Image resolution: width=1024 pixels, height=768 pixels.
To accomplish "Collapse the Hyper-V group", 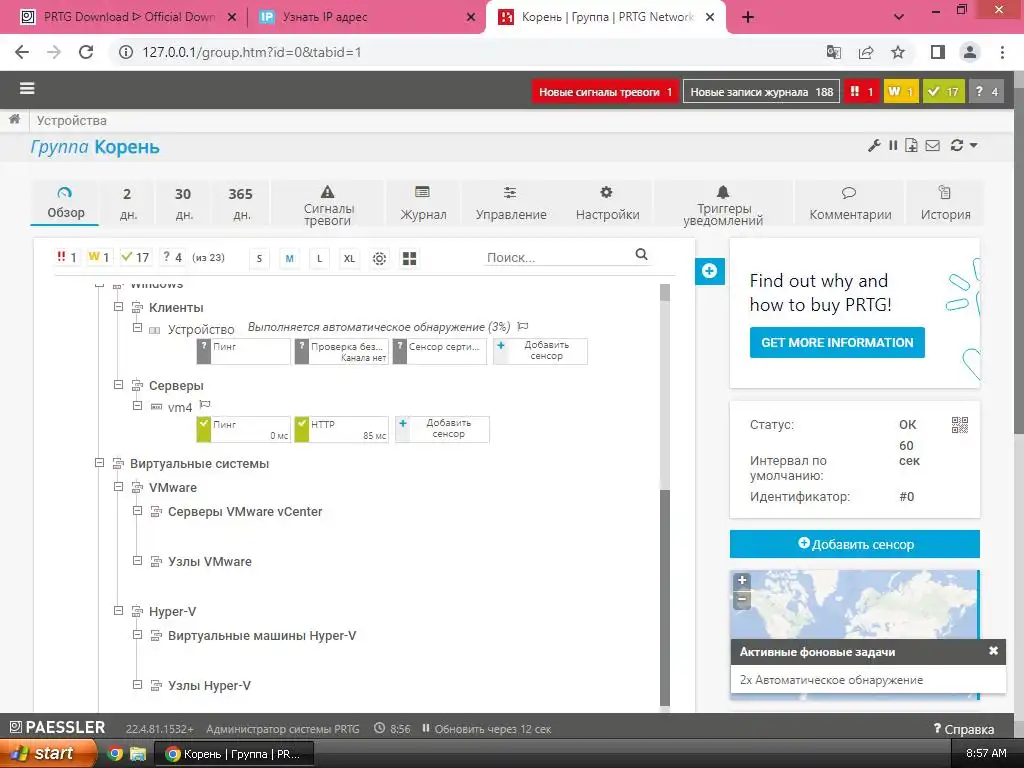I will coord(118,611).
